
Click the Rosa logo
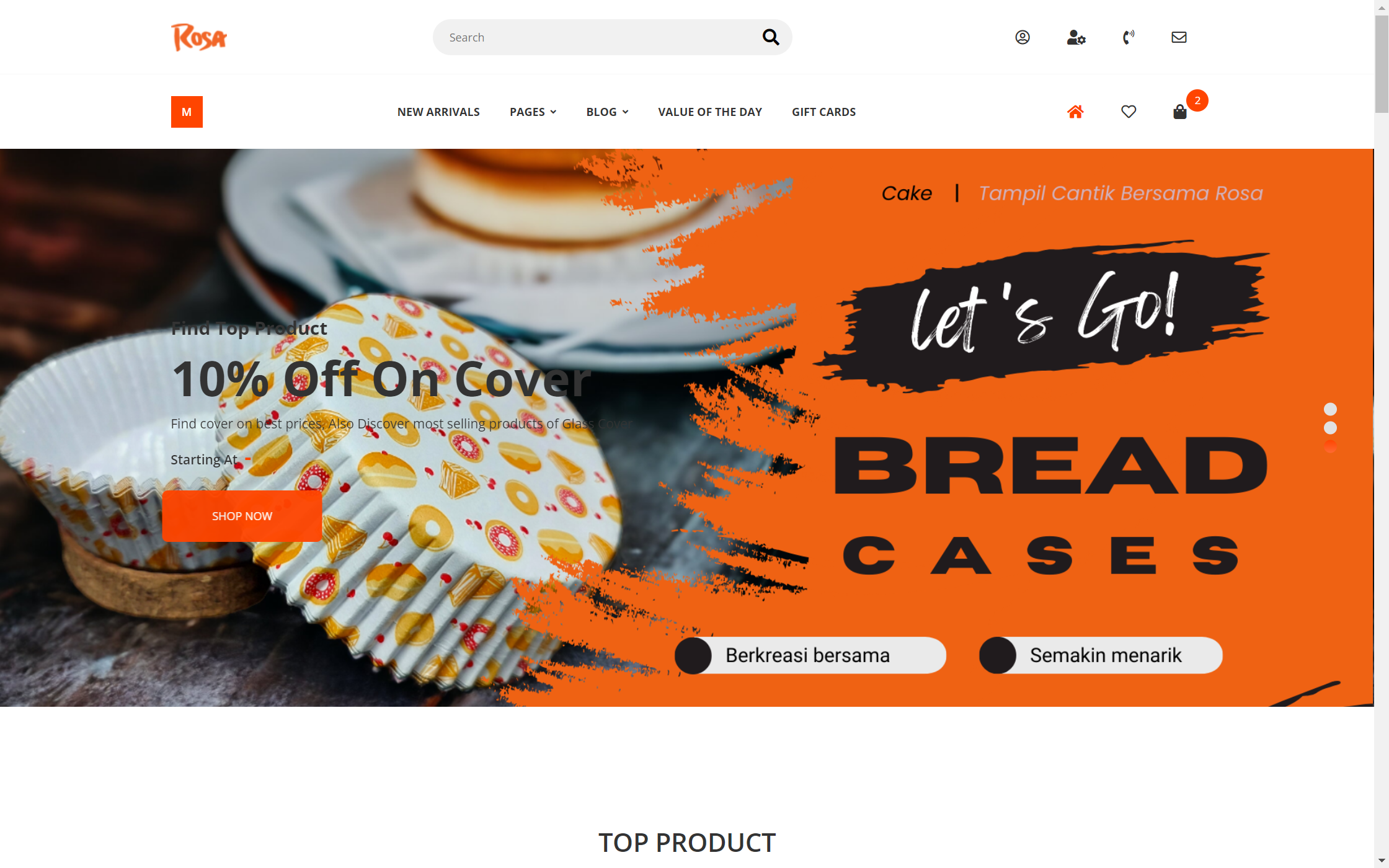click(199, 37)
